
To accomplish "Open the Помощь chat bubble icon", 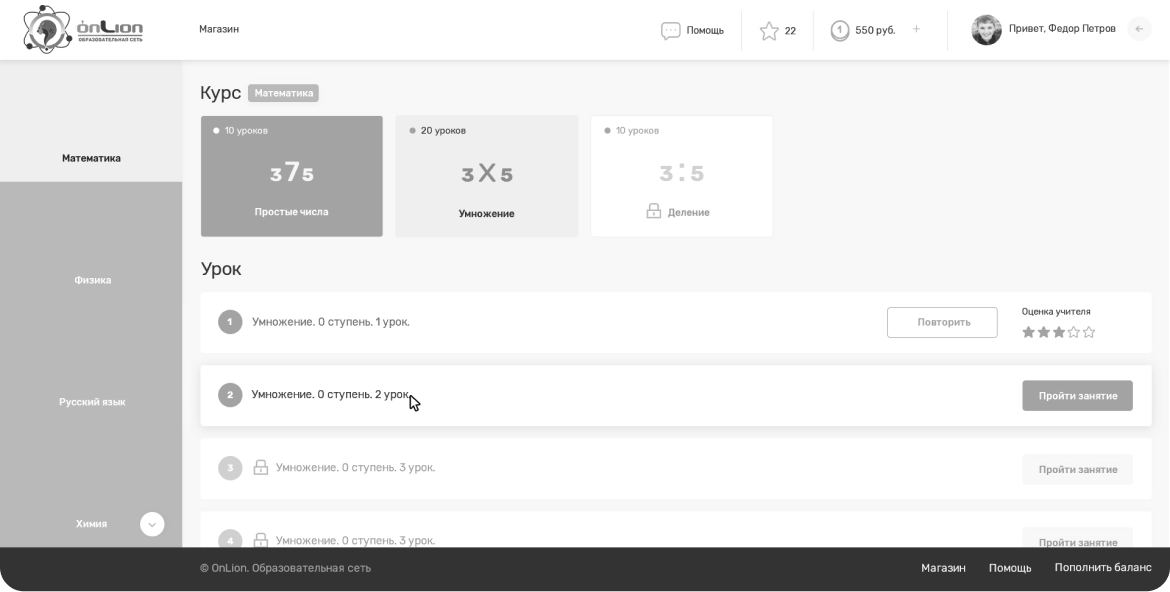I will click(670, 30).
